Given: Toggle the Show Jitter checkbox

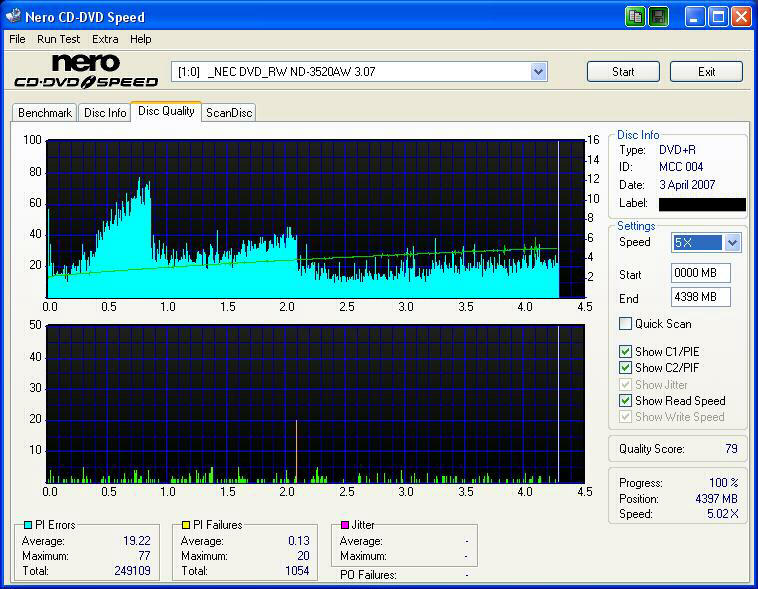Looking at the screenshot, I should pos(625,384).
